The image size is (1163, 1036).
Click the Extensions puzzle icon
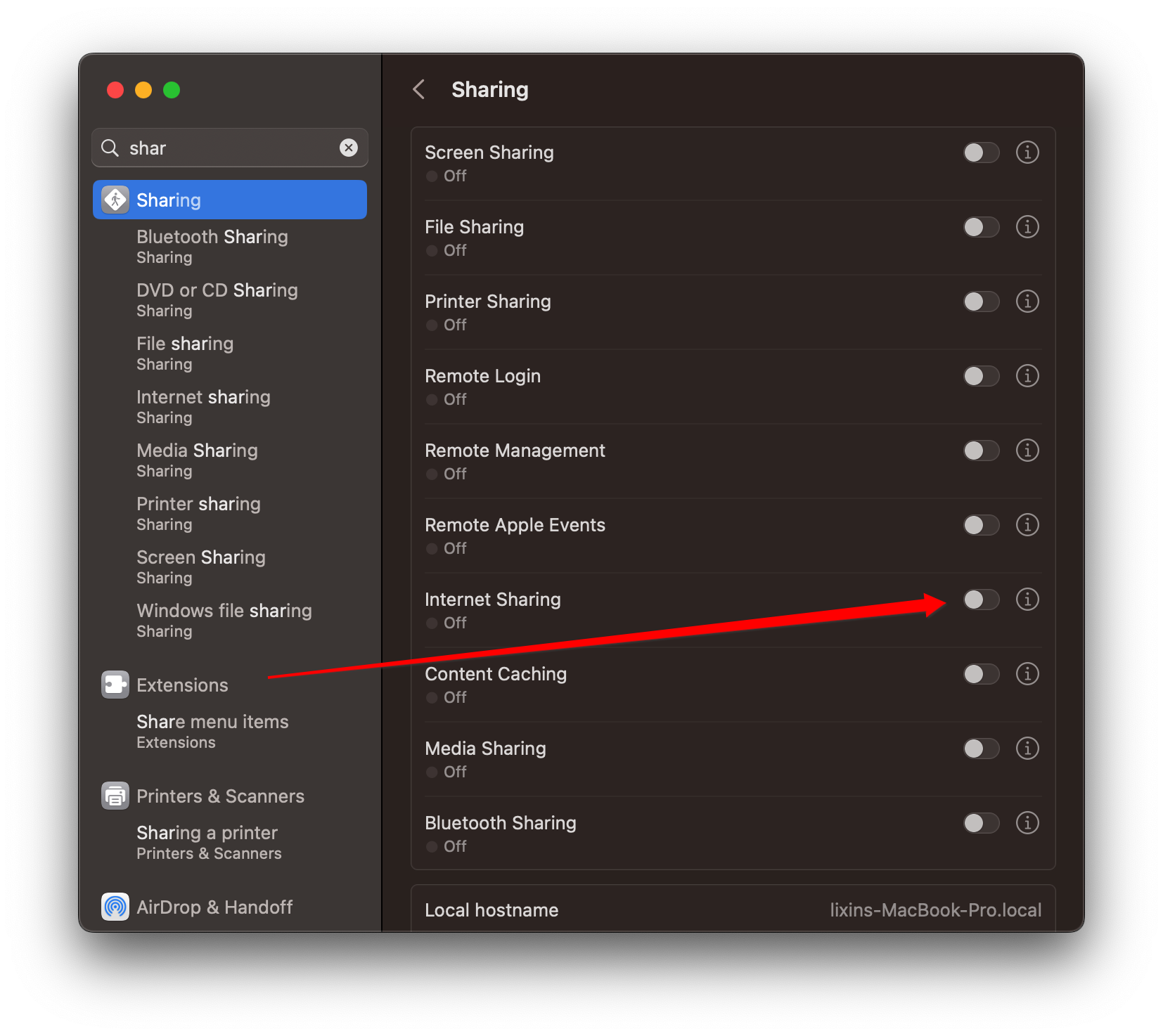click(115, 685)
